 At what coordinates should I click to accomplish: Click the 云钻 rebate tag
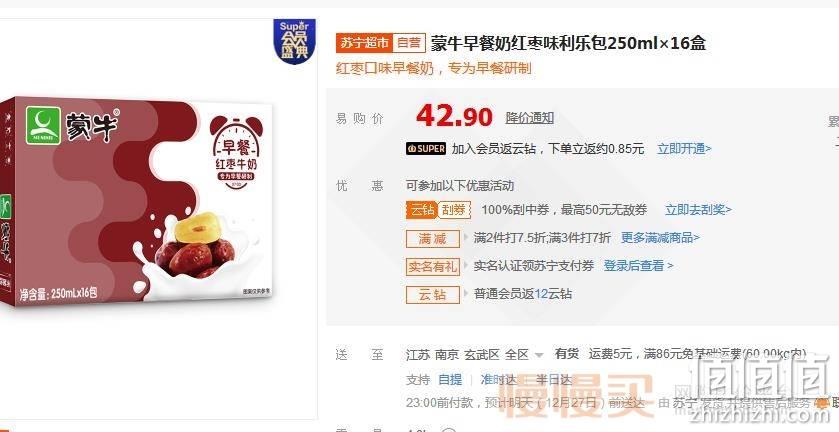click(433, 294)
